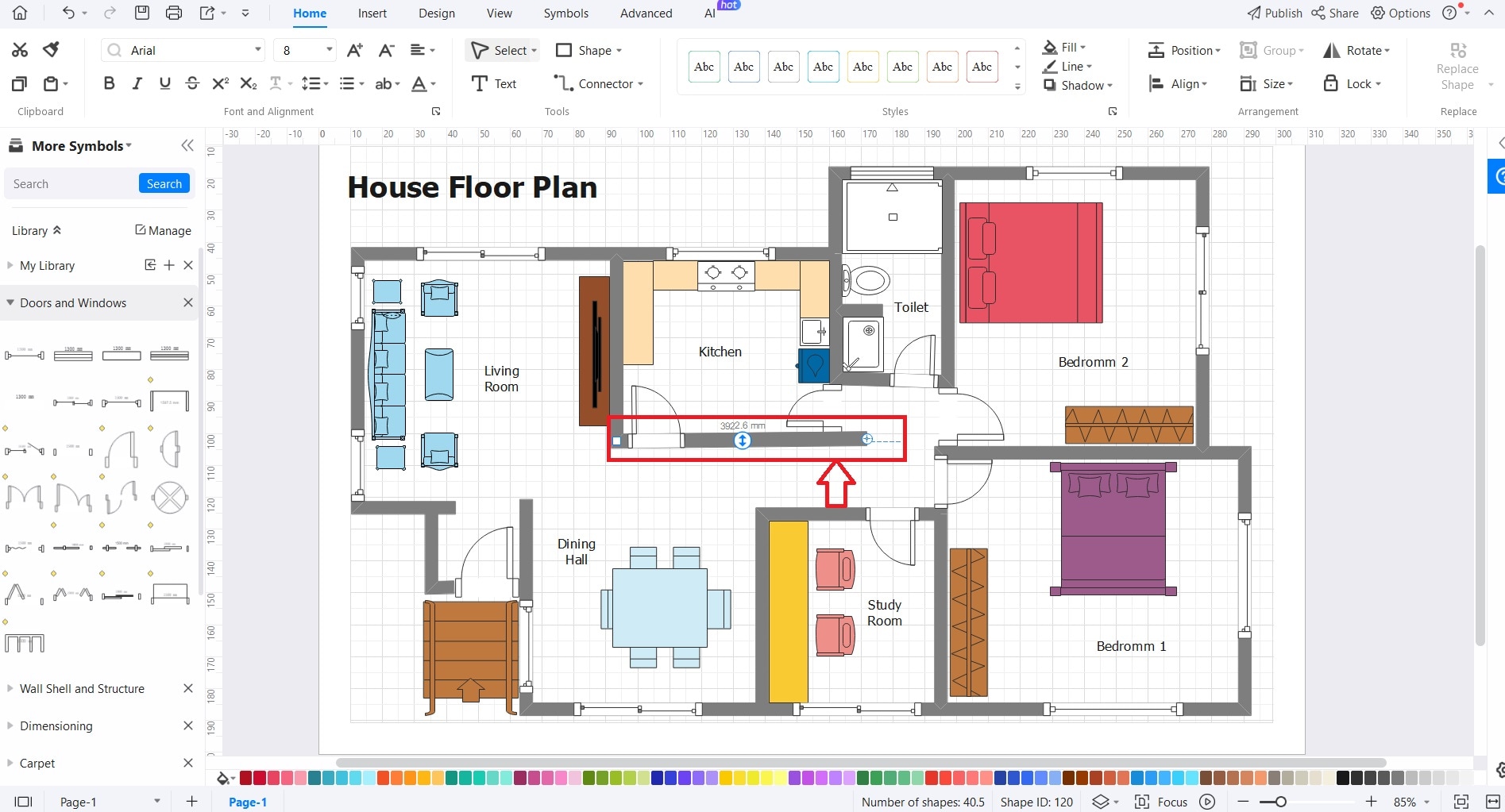Apply Underline formatting
Image resolution: width=1505 pixels, height=812 pixels.
164,83
